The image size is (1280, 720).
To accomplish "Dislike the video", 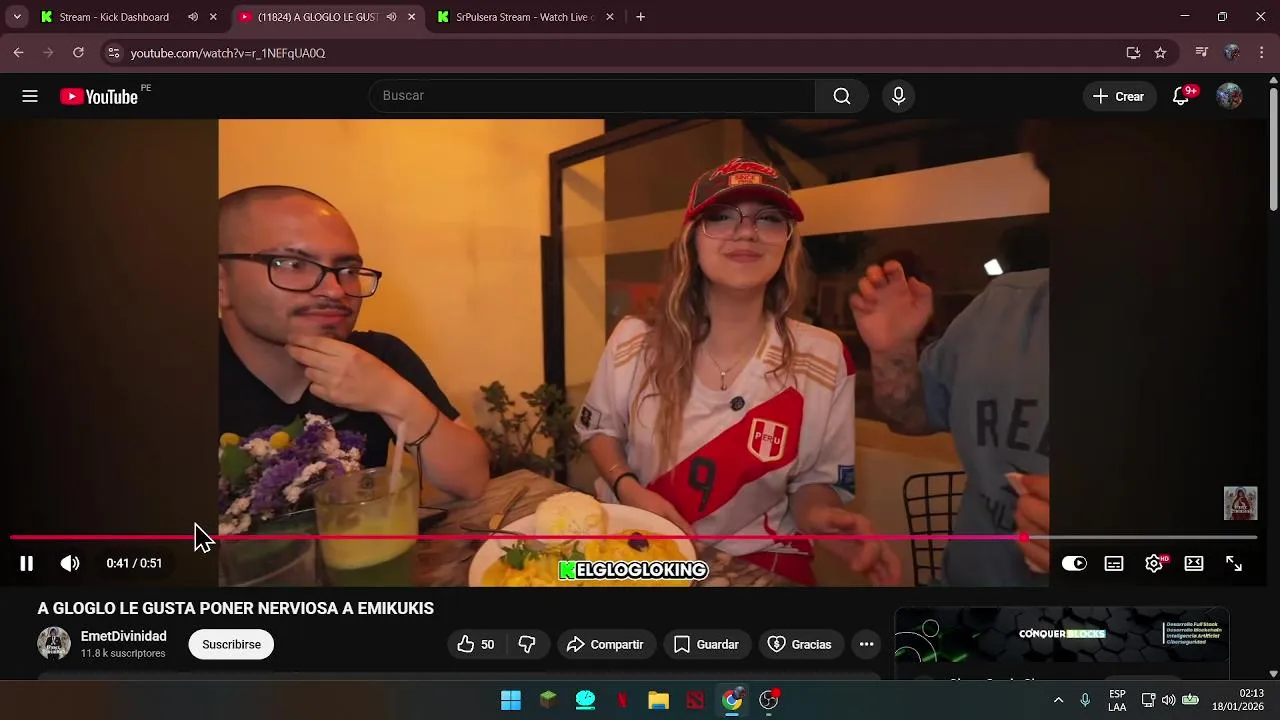I will [x=527, y=645].
